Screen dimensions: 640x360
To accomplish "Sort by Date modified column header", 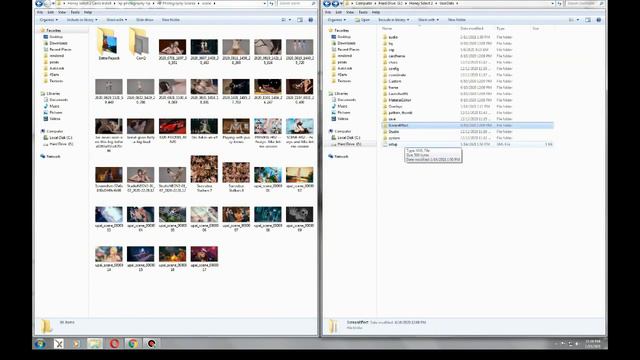I will pyautogui.click(x=471, y=29).
